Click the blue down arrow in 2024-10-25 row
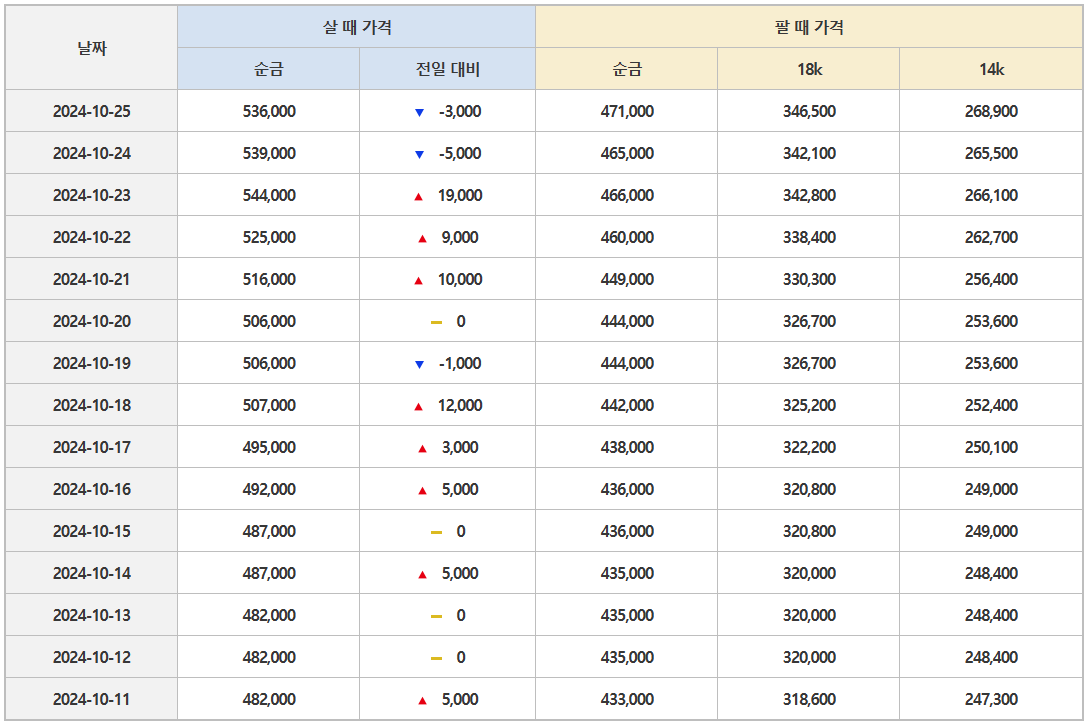 [x=419, y=113]
